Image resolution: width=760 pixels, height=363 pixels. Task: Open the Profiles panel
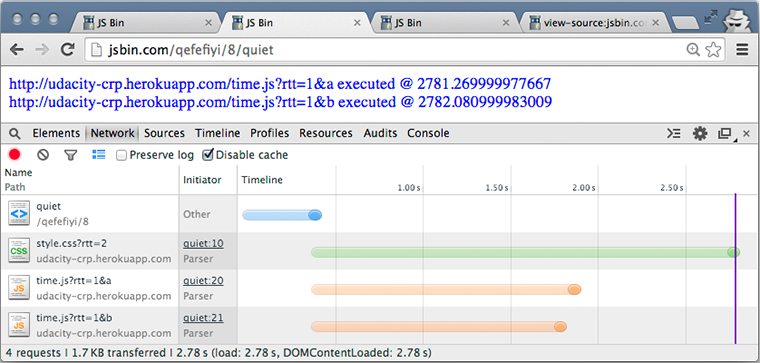click(x=269, y=133)
